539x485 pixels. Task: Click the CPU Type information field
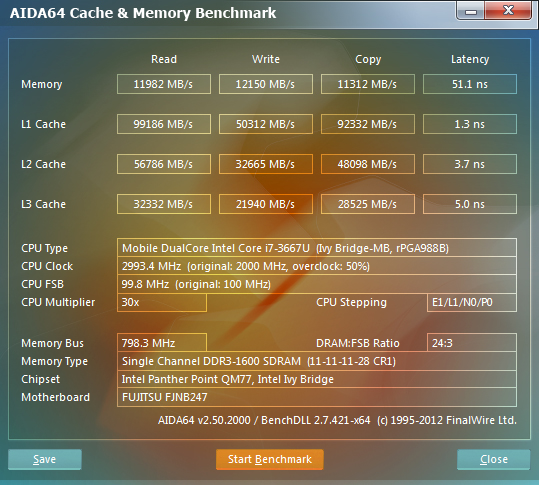pyautogui.click(x=317, y=248)
